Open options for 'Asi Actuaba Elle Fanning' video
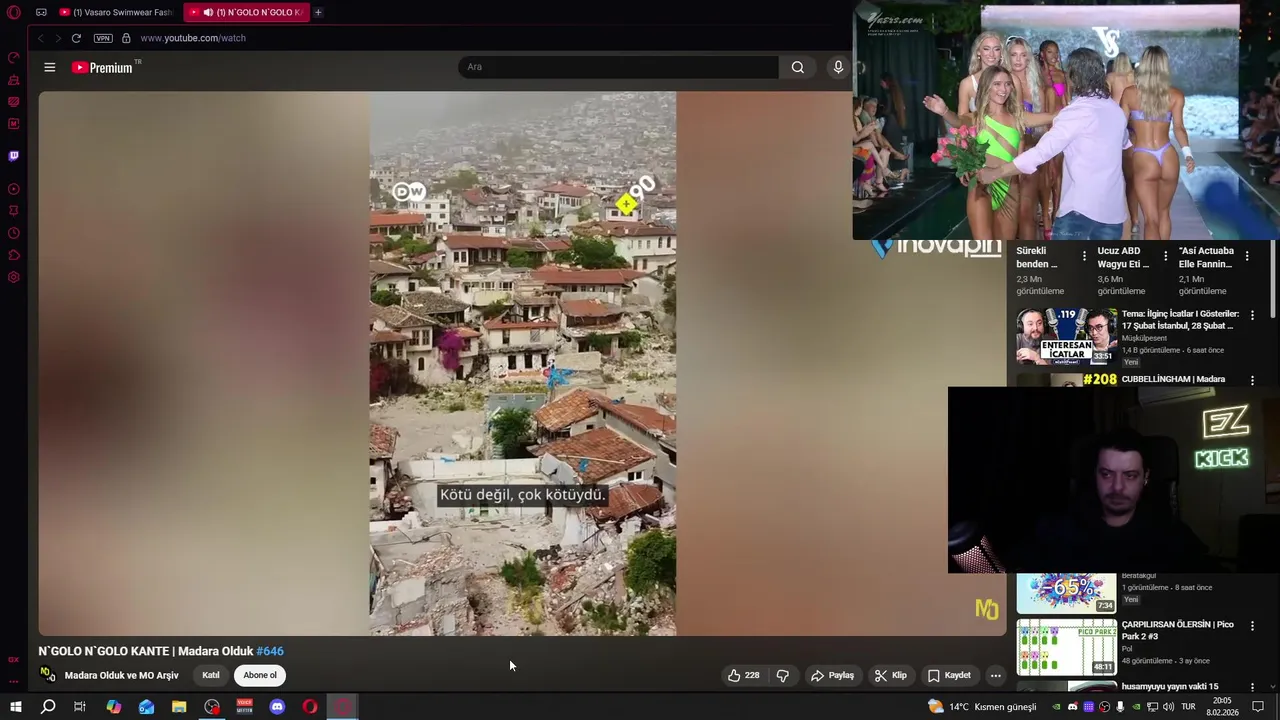The image size is (1280, 720). point(1246,257)
